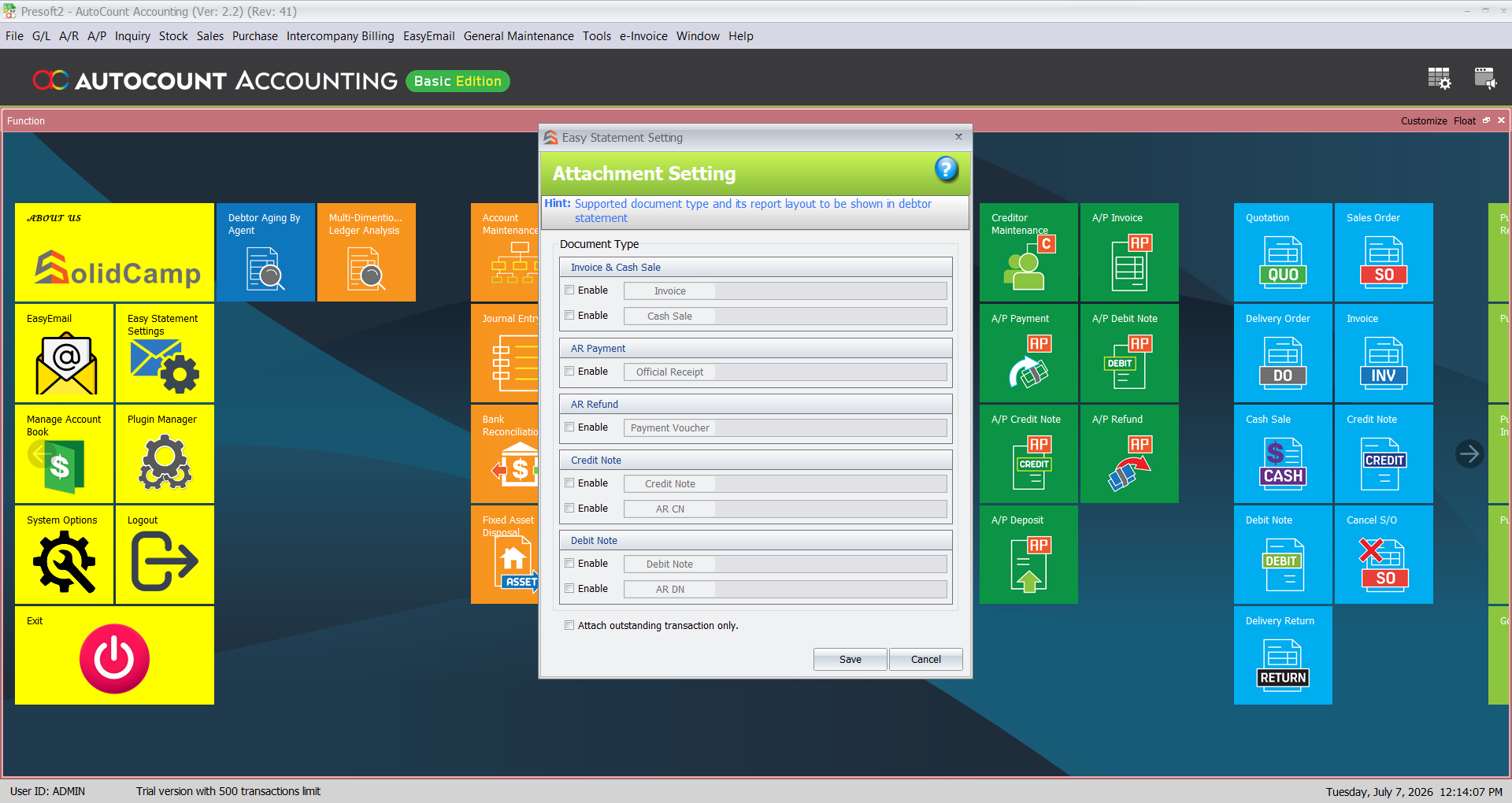
Task: Open the A/P Refund tile
Action: [x=1129, y=454]
